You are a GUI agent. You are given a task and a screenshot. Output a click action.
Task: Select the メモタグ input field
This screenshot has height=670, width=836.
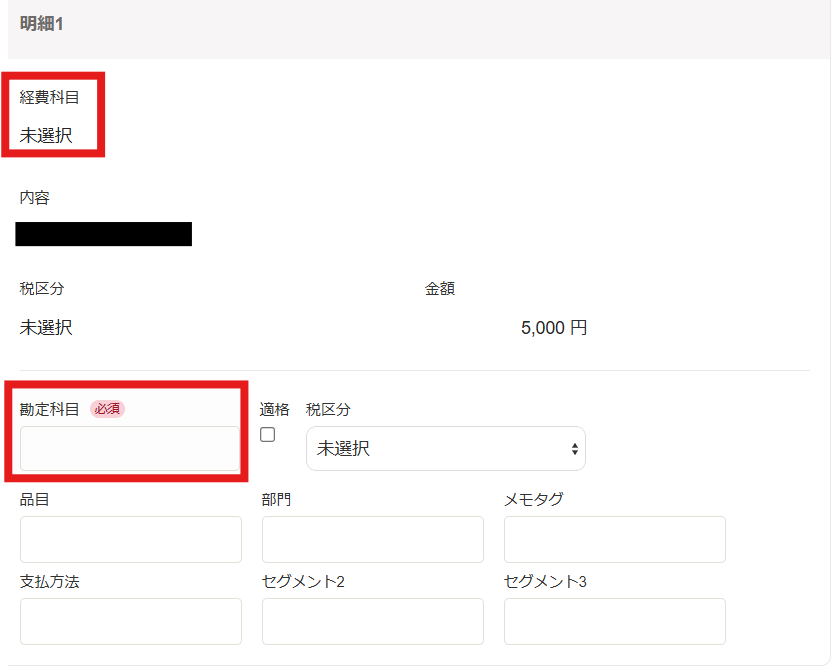click(x=614, y=539)
